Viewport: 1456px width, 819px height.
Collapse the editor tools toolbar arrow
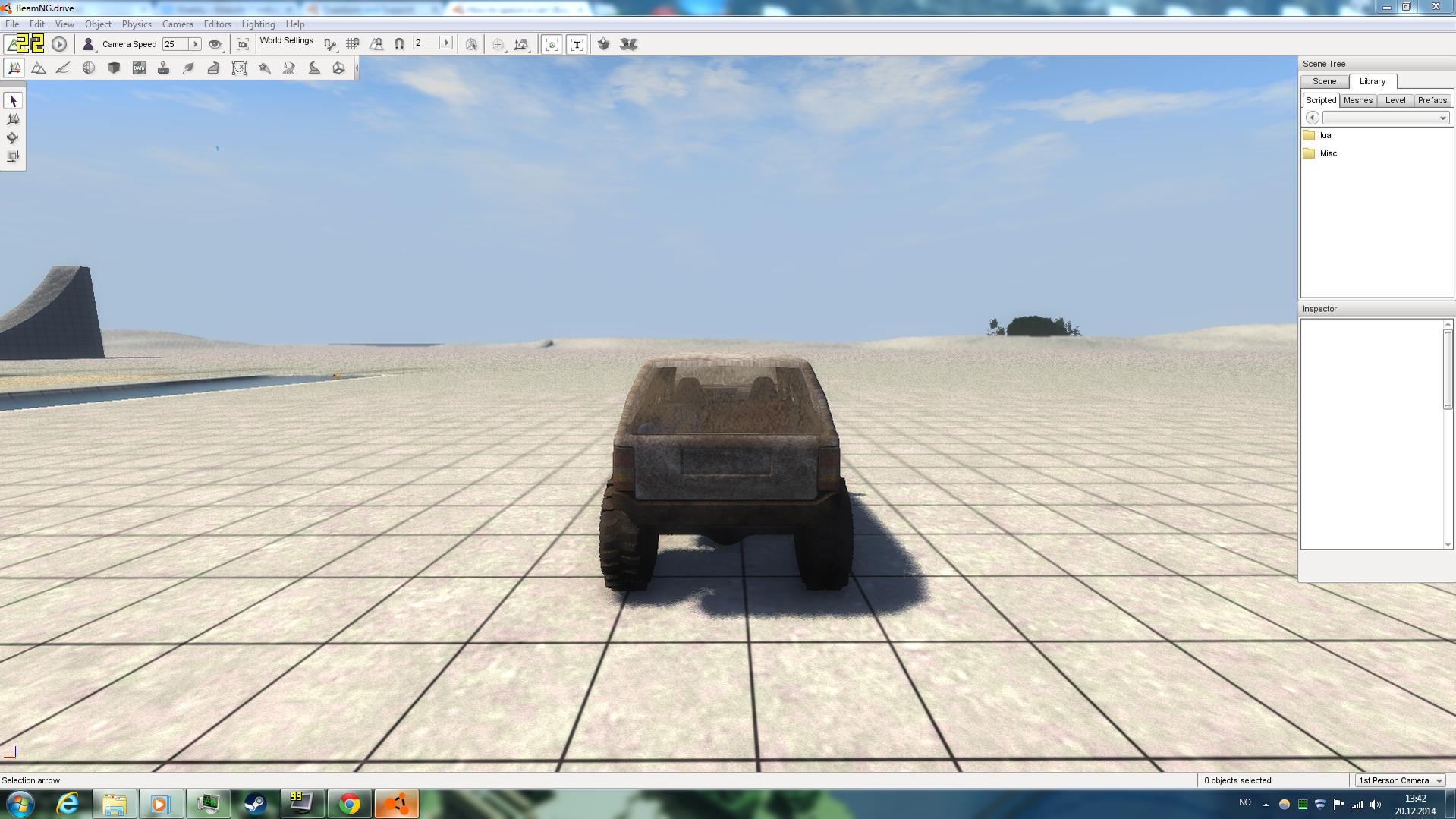point(356,68)
